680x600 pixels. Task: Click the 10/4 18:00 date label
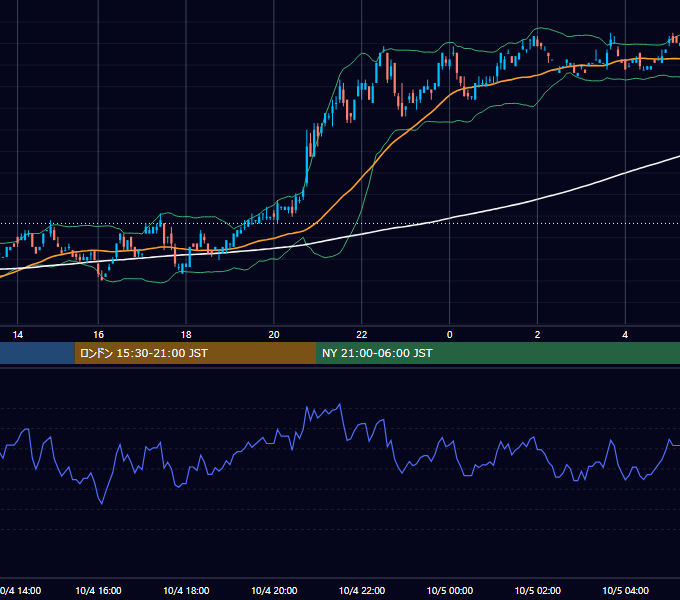[186, 590]
